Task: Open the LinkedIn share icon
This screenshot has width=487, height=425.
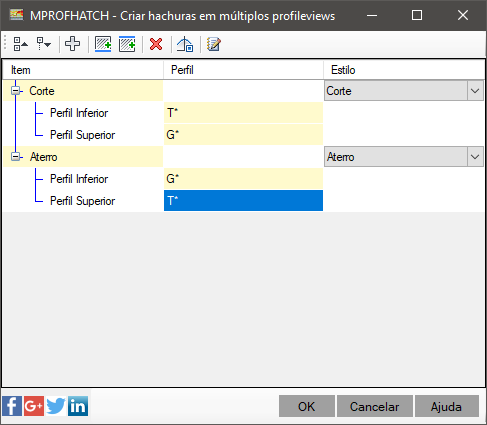Action: [78, 406]
